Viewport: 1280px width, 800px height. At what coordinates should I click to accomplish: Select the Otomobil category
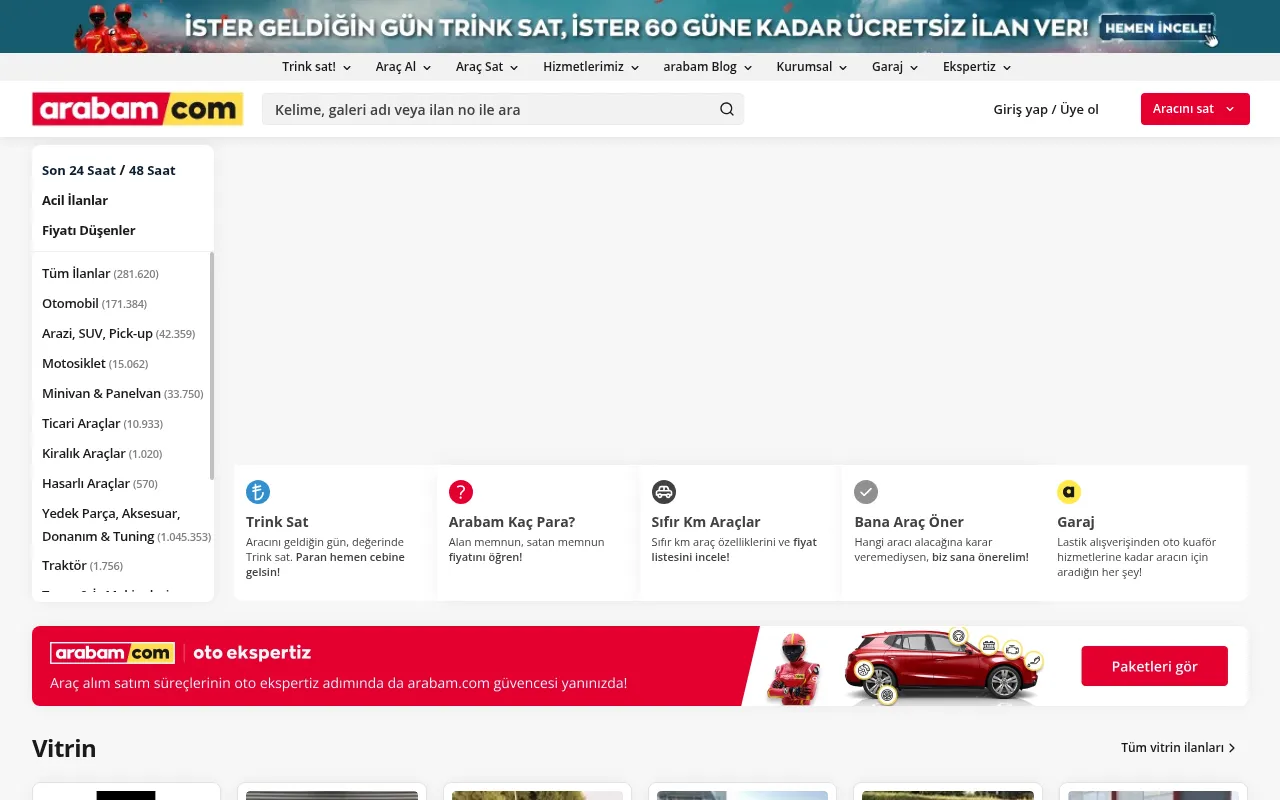94,303
